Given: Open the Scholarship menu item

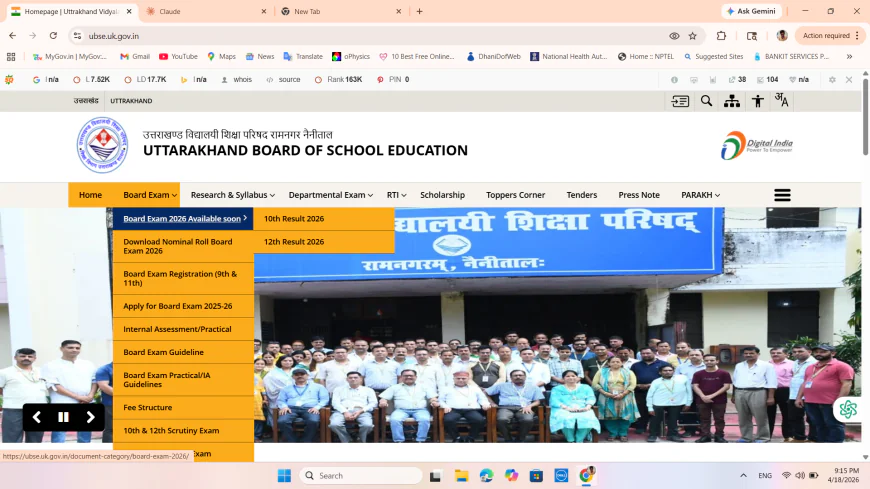Looking at the screenshot, I should pyautogui.click(x=442, y=195).
